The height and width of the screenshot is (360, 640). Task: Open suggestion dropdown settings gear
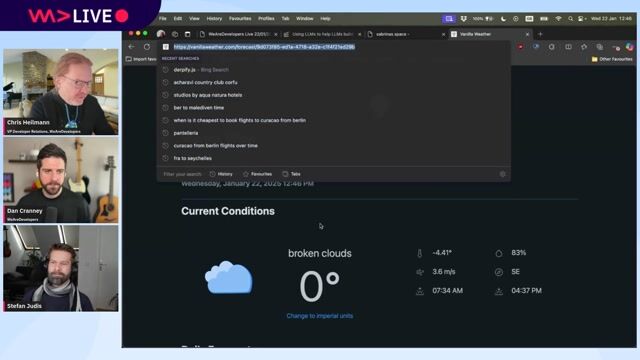click(502, 174)
